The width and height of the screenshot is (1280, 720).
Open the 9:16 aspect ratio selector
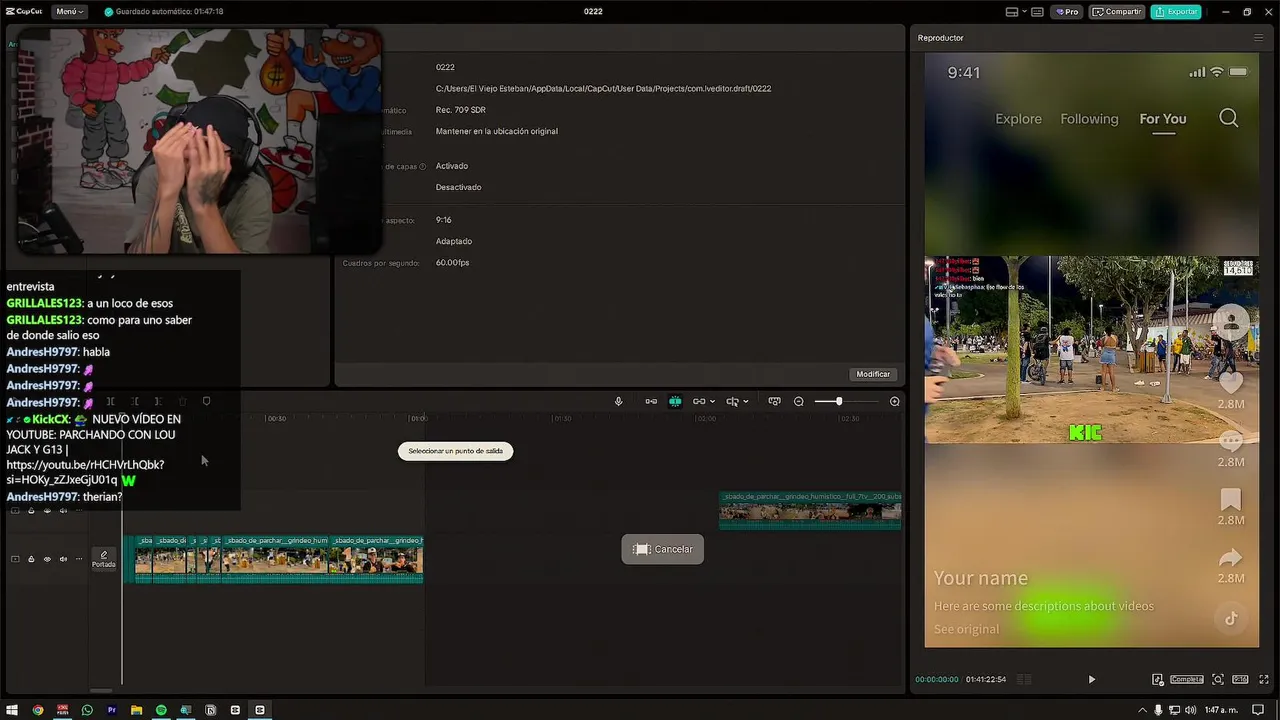1240,679
